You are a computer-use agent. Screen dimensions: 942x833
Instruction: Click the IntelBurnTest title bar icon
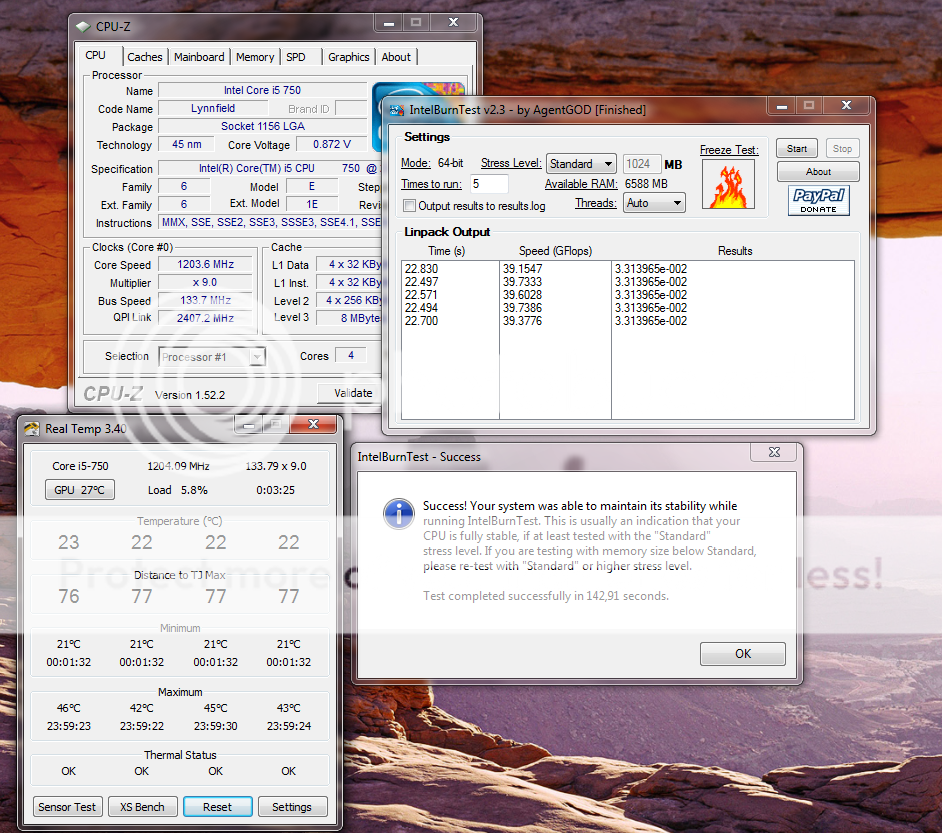pyautogui.click(x=395, y=109)
